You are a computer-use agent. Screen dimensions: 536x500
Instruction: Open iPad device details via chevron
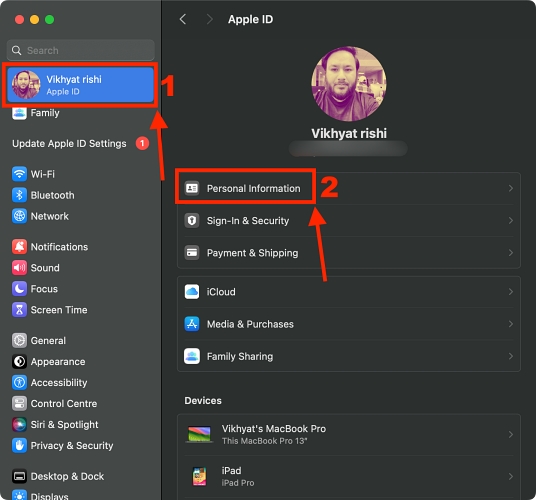(x=511, y=476)
